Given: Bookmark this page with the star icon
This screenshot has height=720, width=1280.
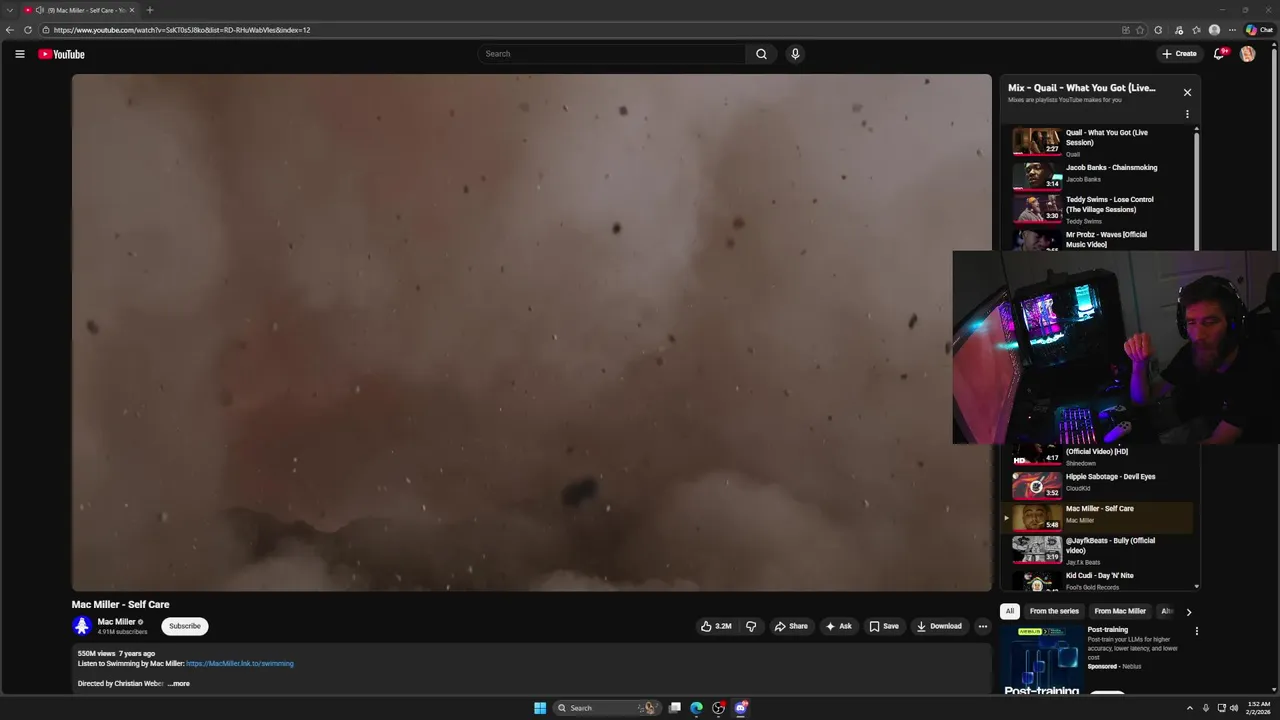Looking at the screenshot, I should click(1140, 30).
